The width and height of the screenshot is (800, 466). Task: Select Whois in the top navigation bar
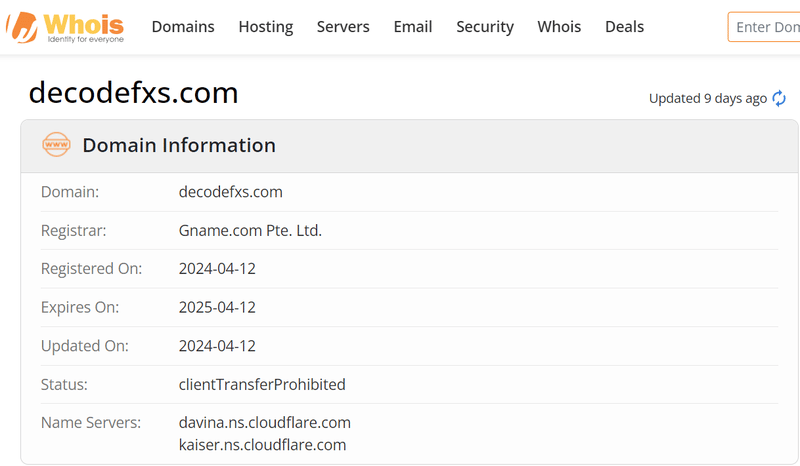pos(559,27)
